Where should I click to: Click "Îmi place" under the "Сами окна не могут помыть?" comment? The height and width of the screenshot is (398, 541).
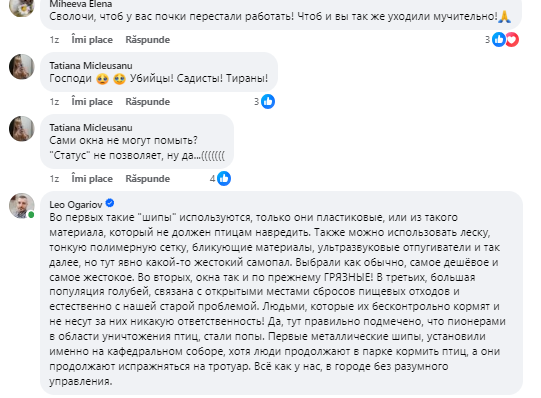92,179
